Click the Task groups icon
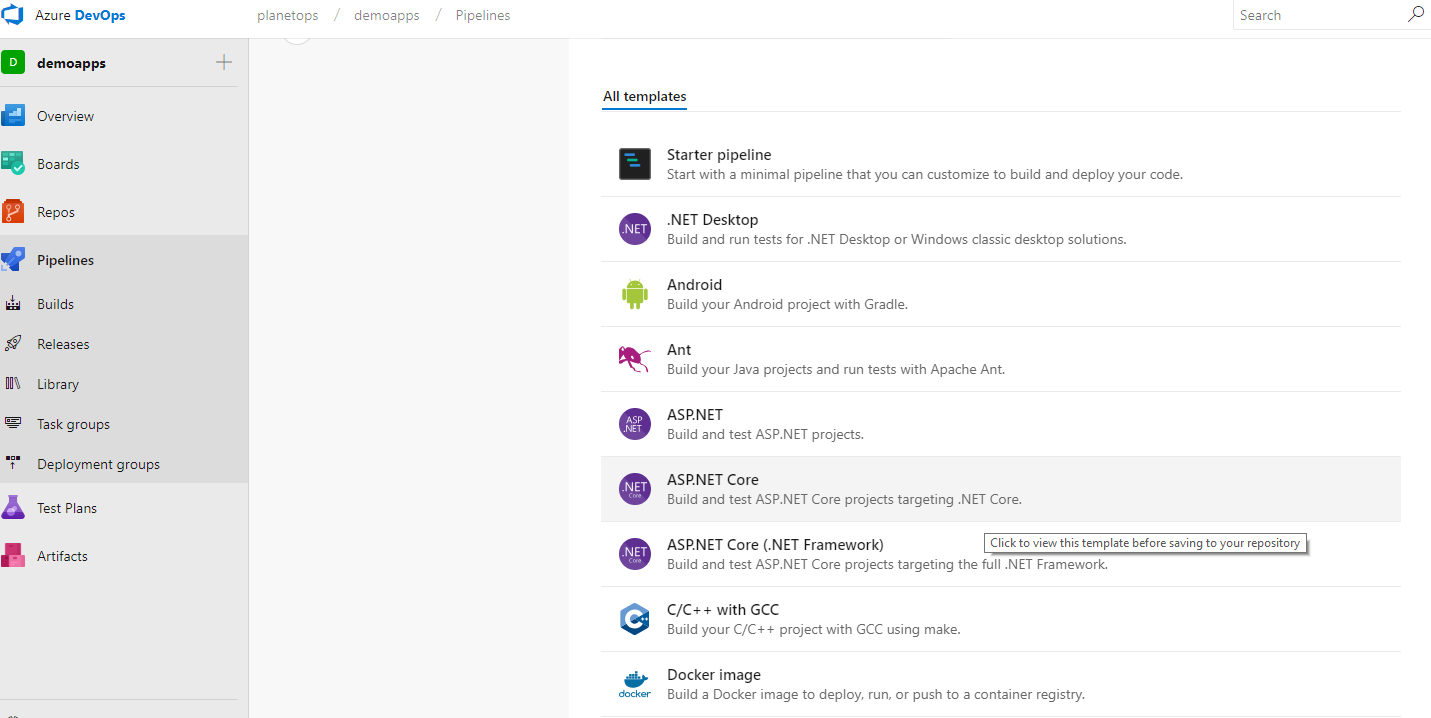The image size is (1431, 718). (13, 424)
